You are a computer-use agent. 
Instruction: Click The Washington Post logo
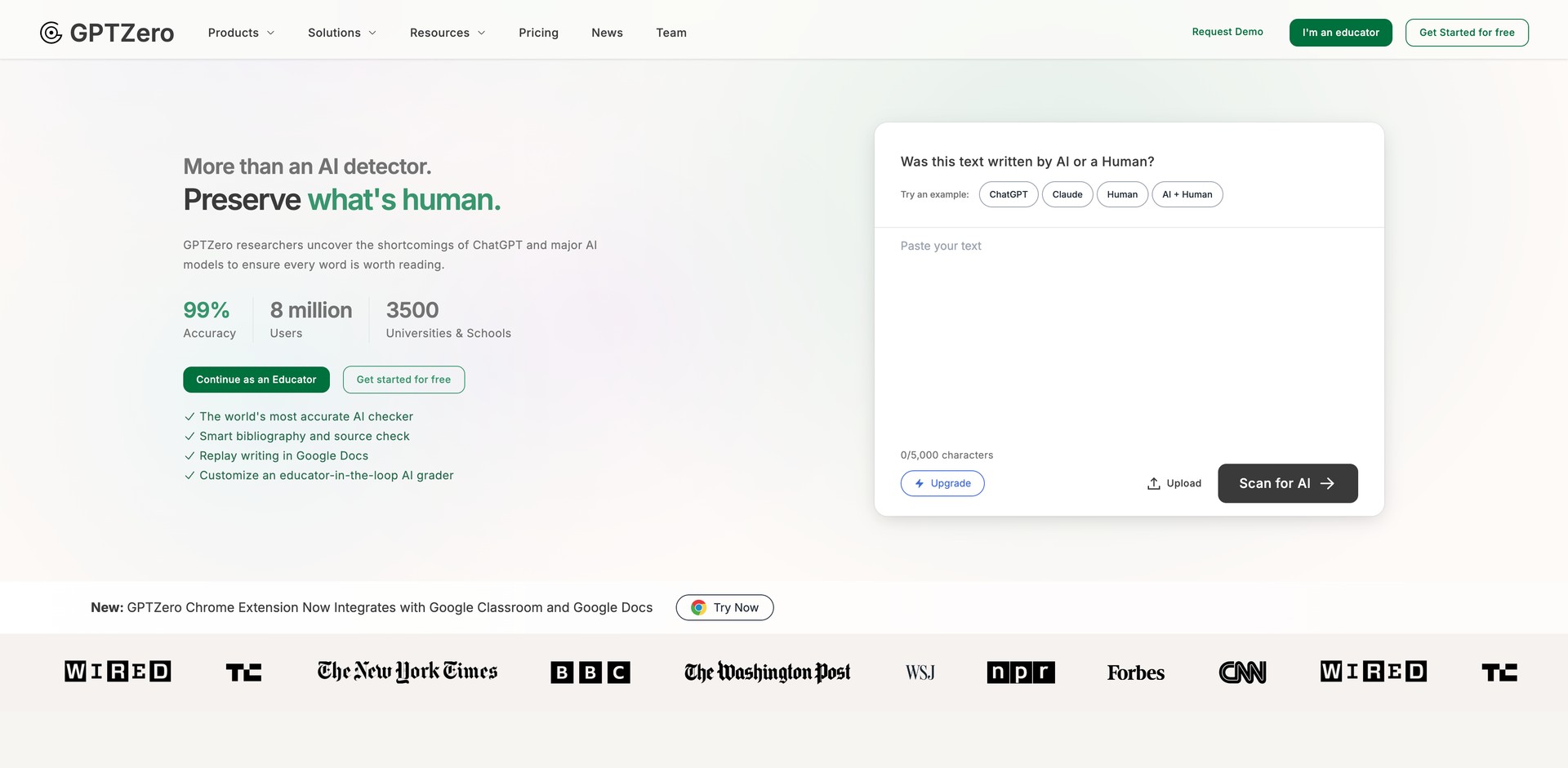point(768,673)
